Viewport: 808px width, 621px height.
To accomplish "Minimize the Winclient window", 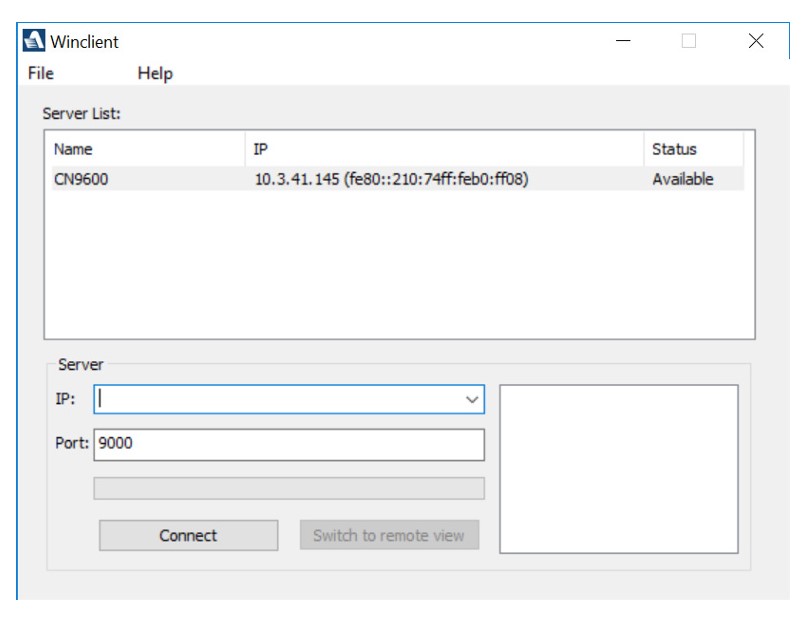I will [624, 41].
